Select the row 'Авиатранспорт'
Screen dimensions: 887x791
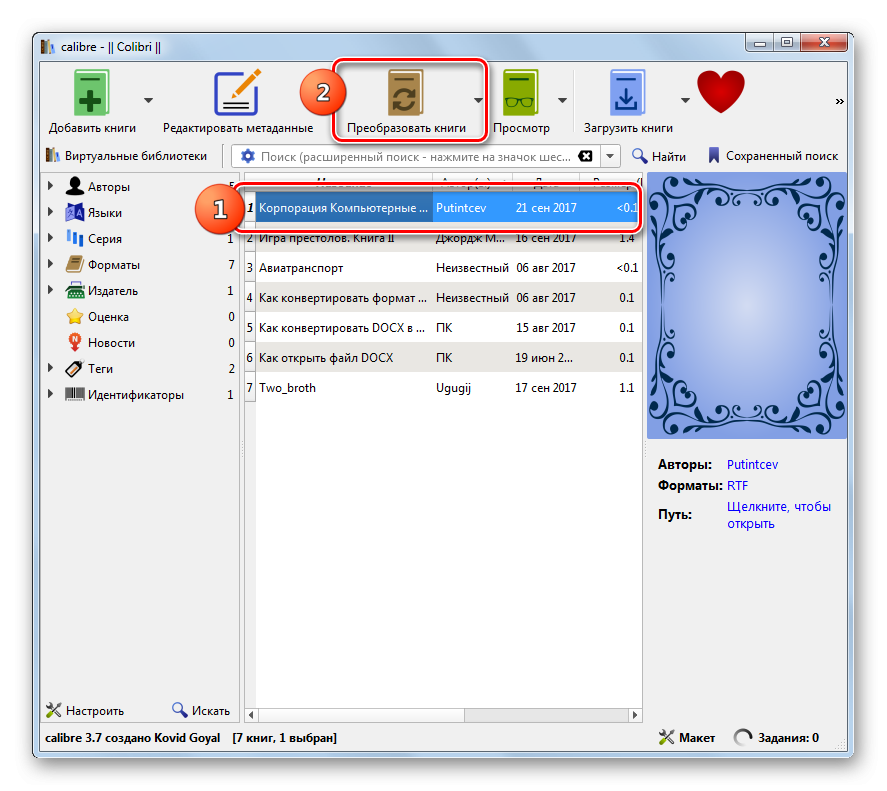443,268
